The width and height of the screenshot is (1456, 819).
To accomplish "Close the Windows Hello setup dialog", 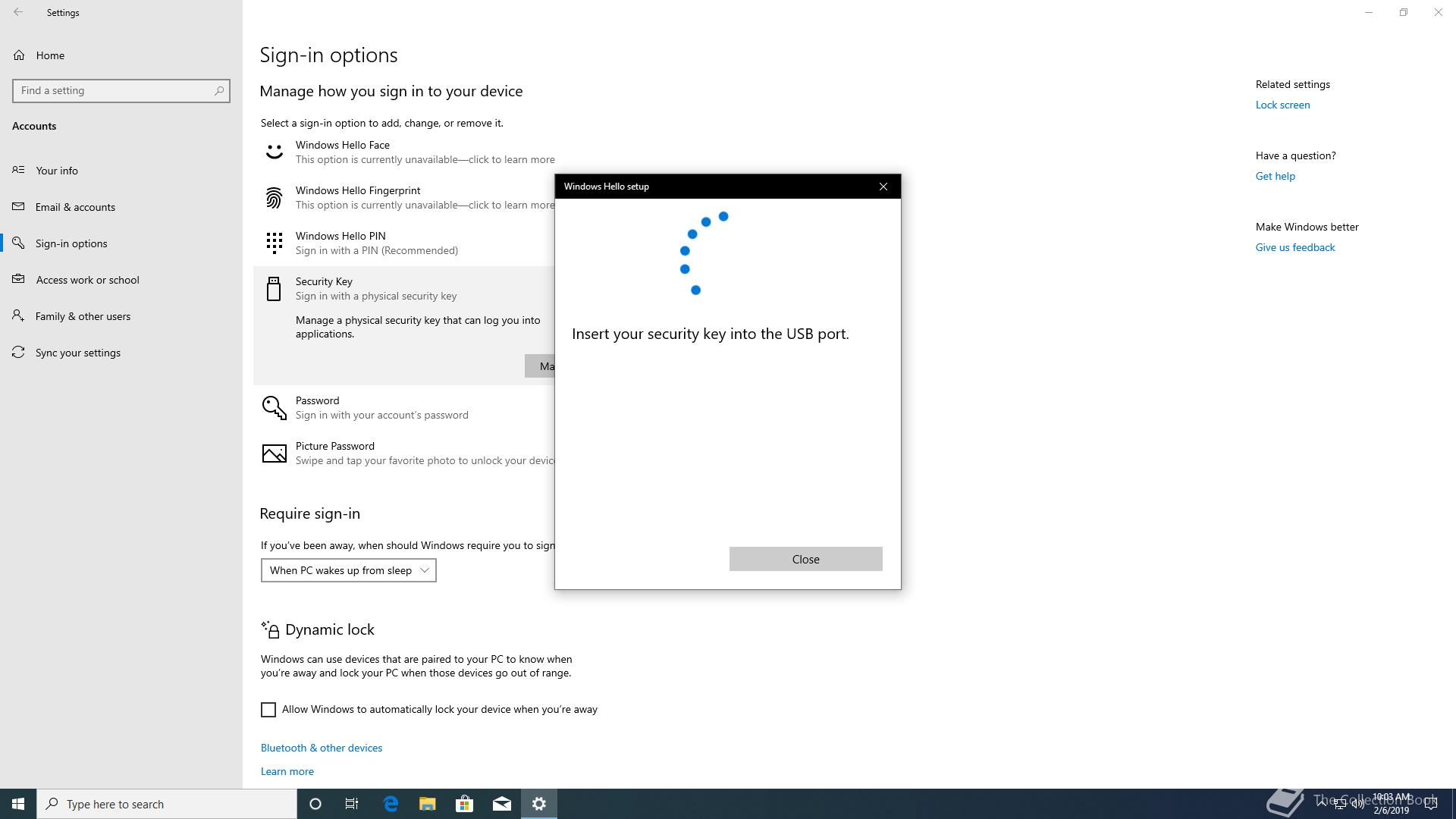I will coord(883,187).
